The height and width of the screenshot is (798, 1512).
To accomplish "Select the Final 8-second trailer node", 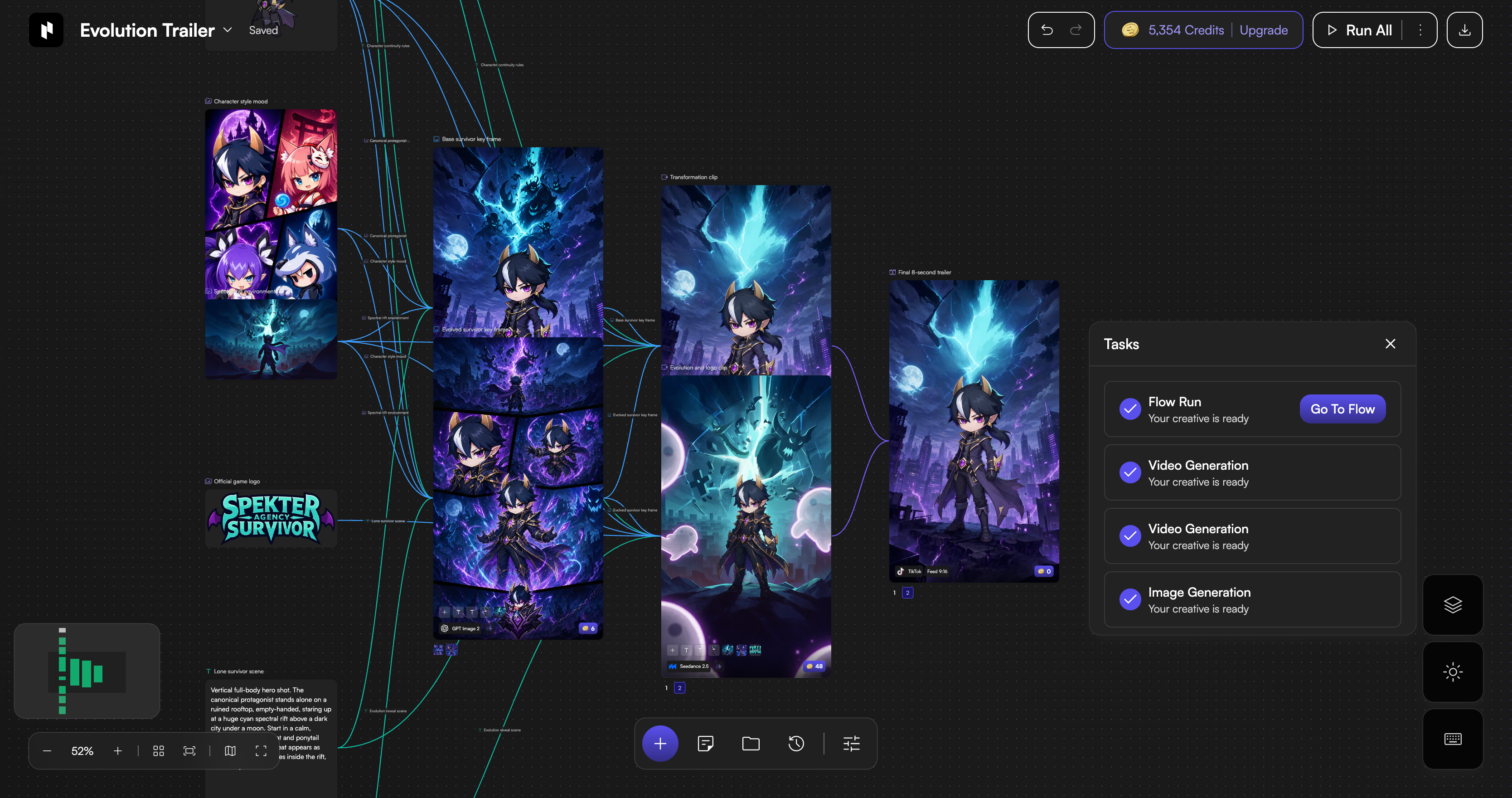I will coord(974,431).
